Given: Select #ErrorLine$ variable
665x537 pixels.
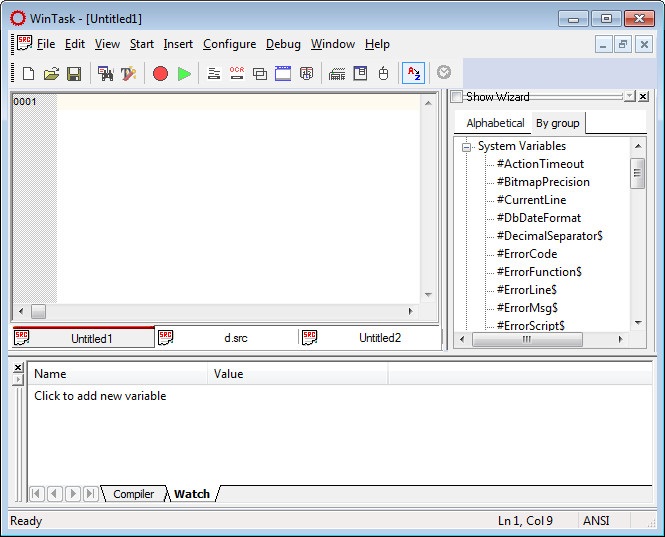Looking at the screenshot, I should [x=526, y=290].
